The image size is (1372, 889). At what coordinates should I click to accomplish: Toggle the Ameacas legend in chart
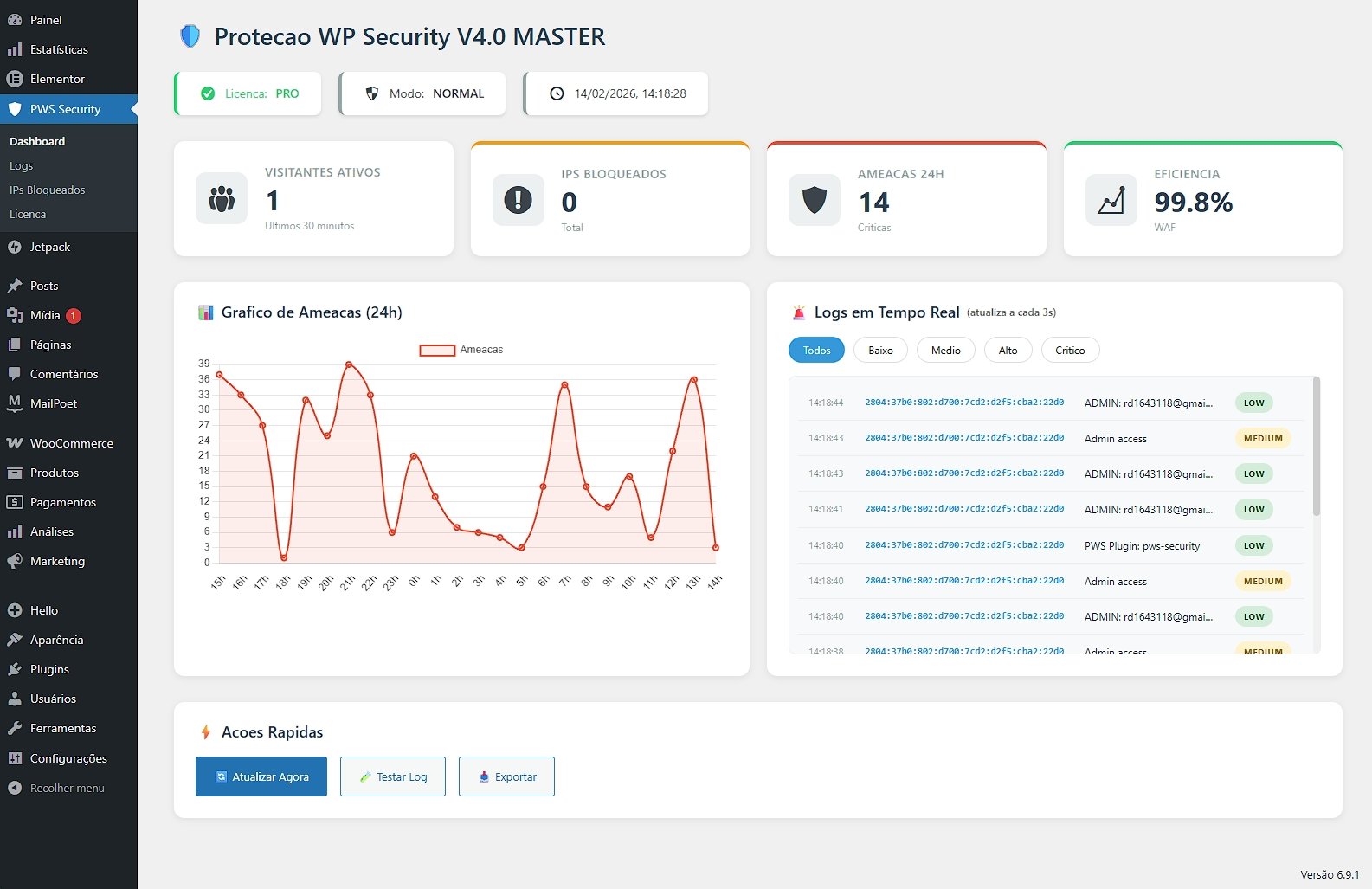point(461,350)
